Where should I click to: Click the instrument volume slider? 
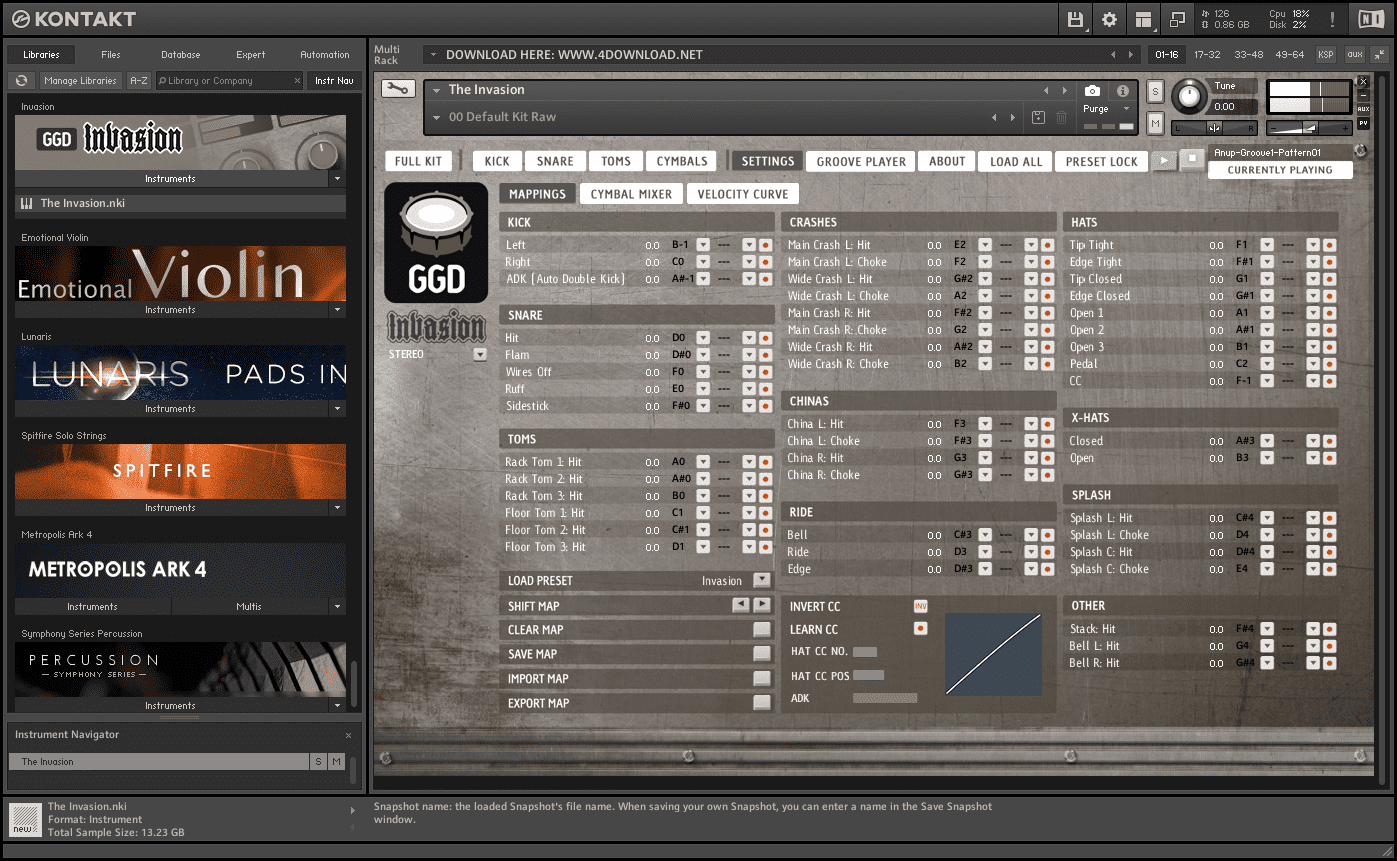click(1308, 128)
